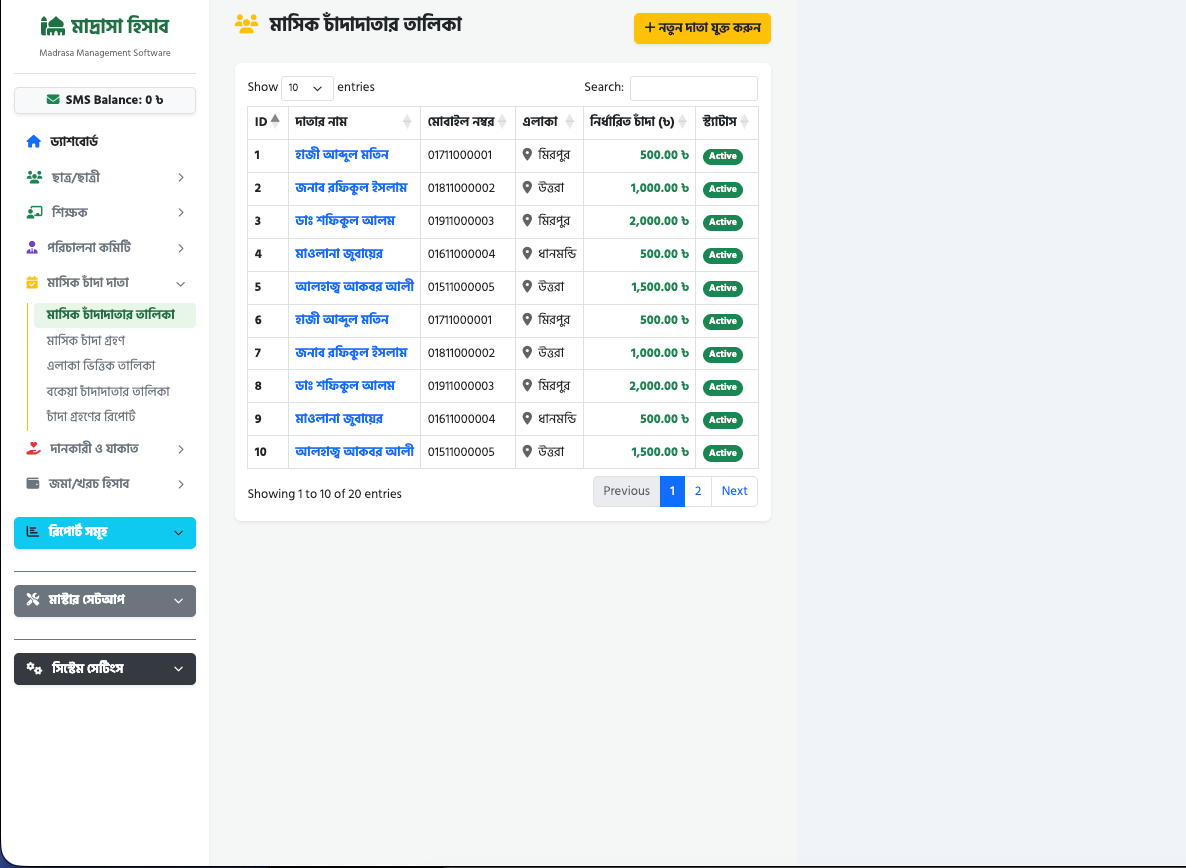Viewport: 1186px width, 868px height.
Task: Expand দানকারী ও যাকাত menu chevron
Action: click(x=181, y=449)
